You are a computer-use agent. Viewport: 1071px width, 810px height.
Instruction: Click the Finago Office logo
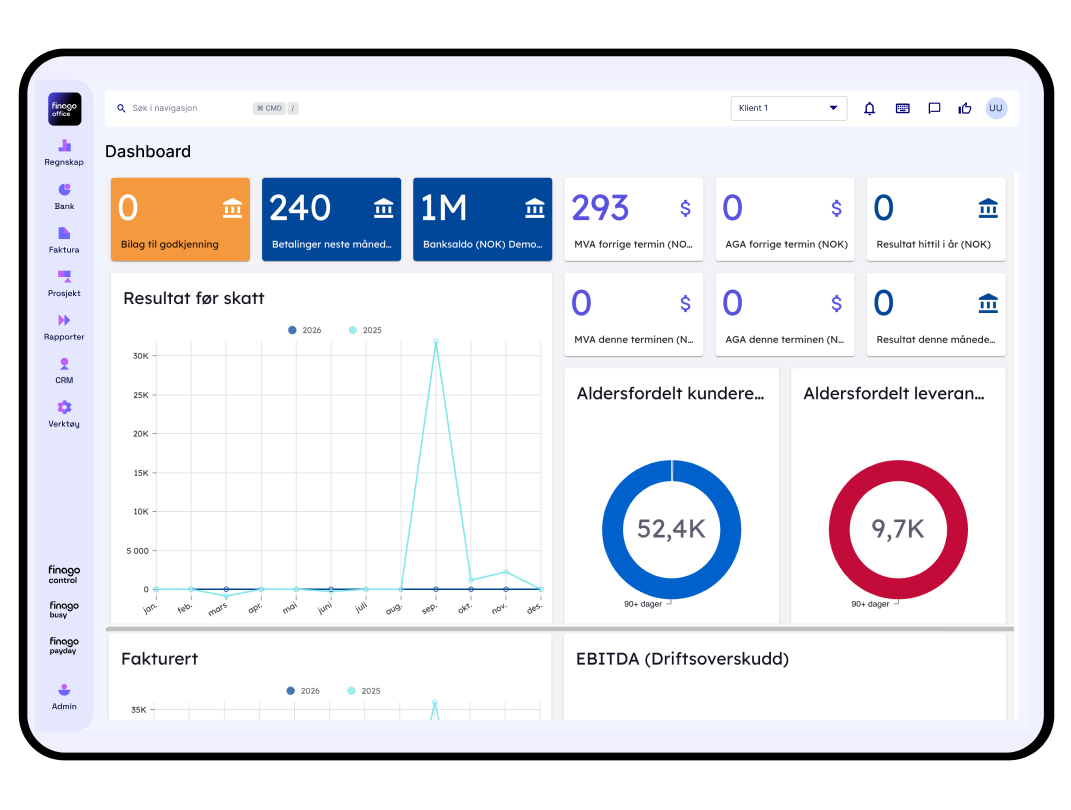point(63,109)
